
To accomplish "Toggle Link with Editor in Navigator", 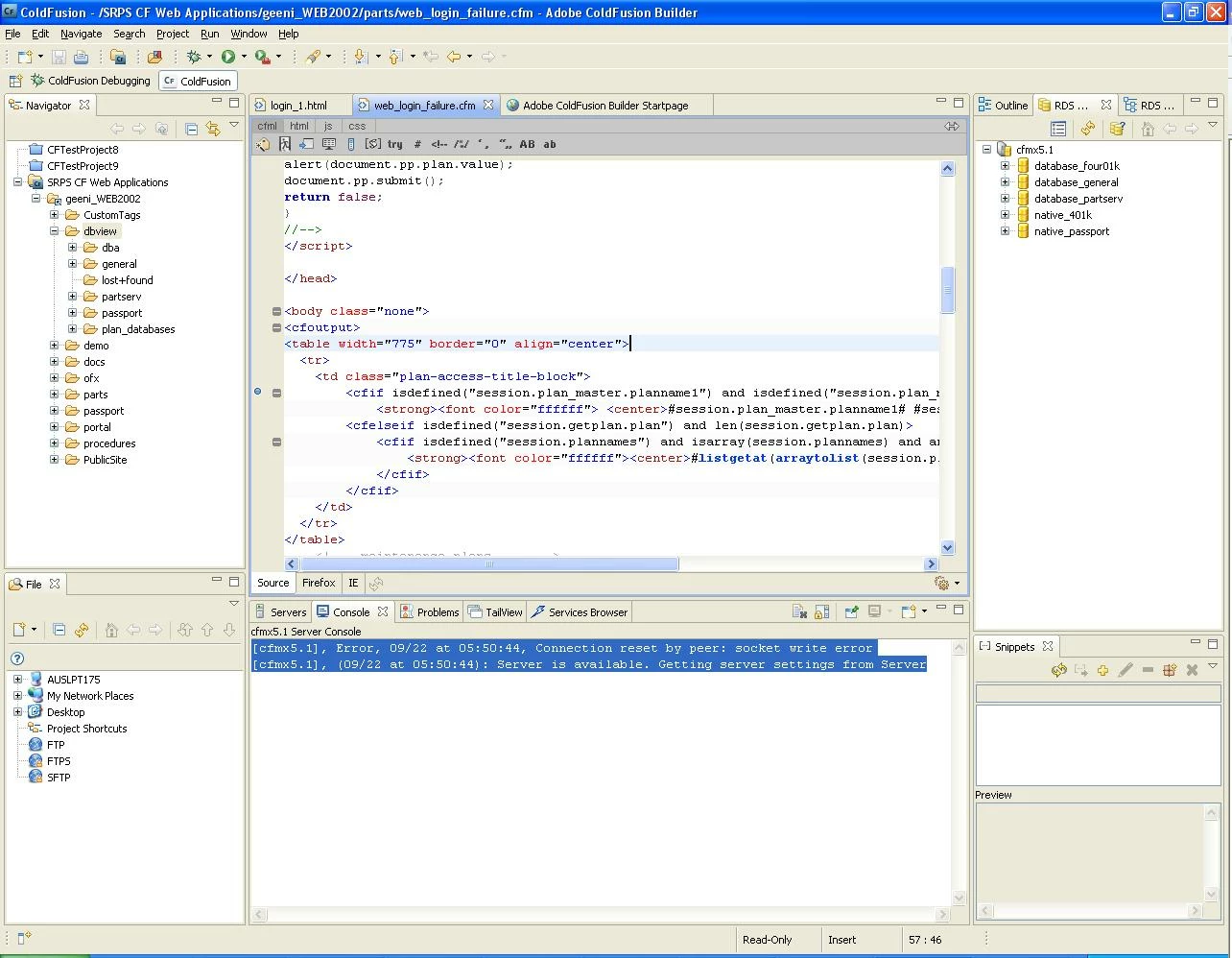I will [x=212, y=129].
